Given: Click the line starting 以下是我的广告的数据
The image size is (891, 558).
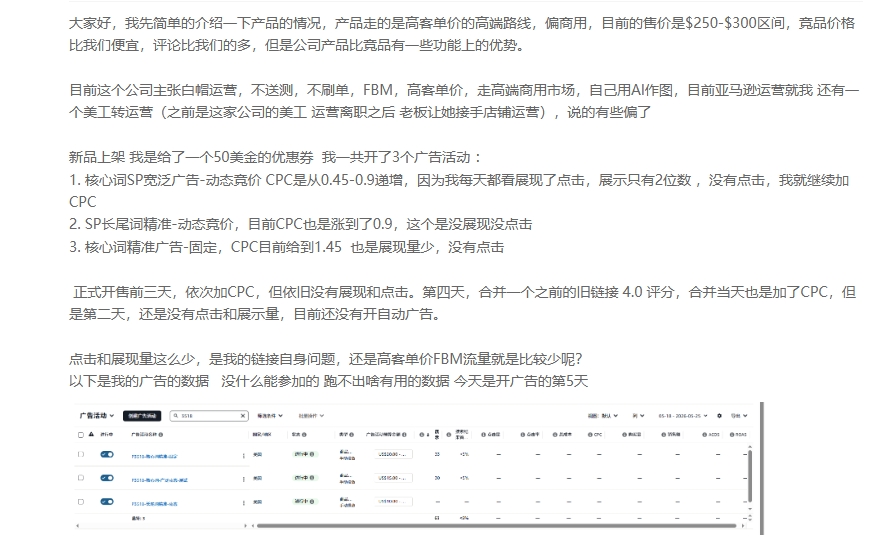Looking at the screenshot, I should (x=328, y=381).
